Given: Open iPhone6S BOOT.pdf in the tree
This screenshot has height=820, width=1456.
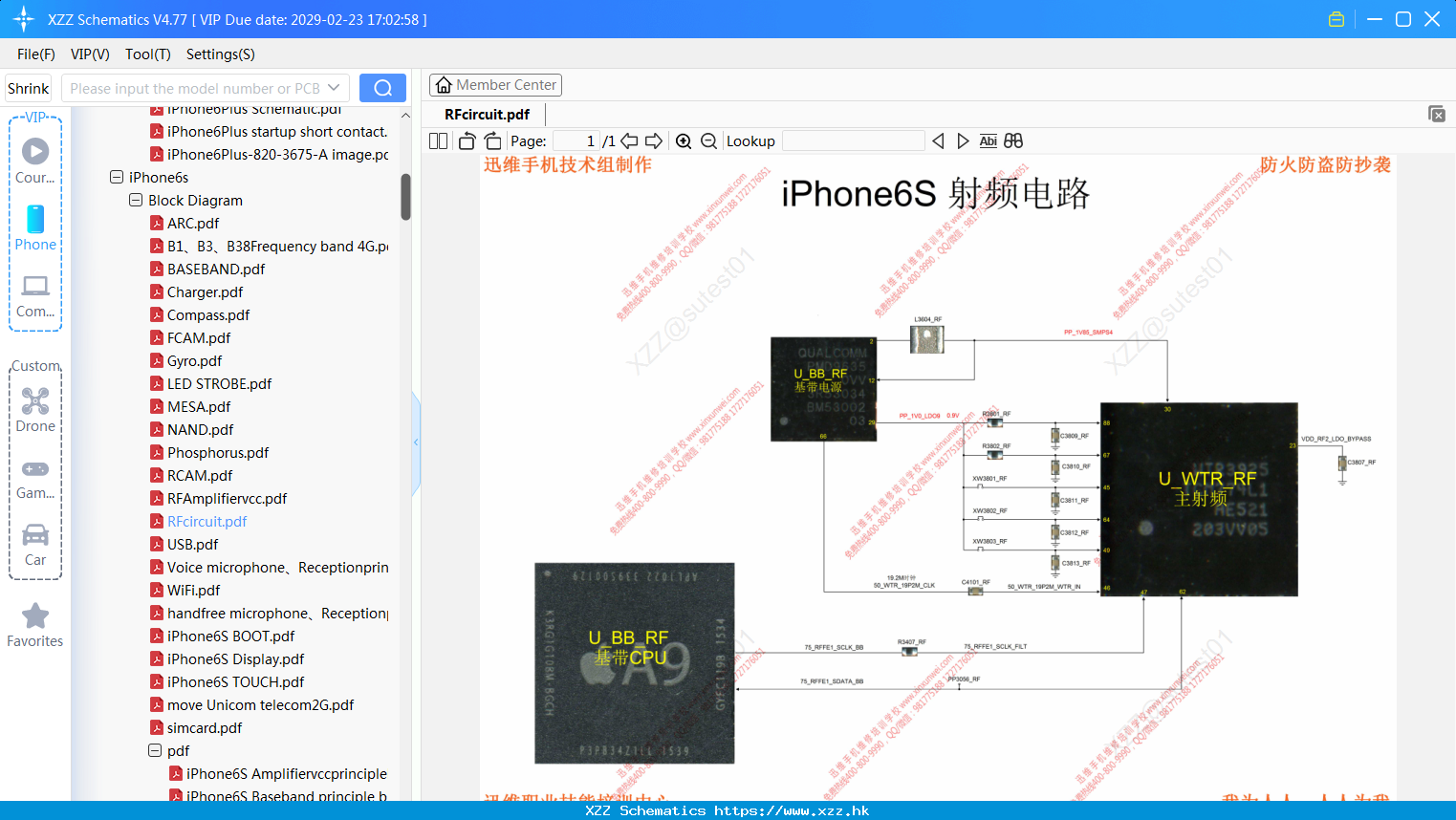Looking at the screenshot, I should coord(230,636).
